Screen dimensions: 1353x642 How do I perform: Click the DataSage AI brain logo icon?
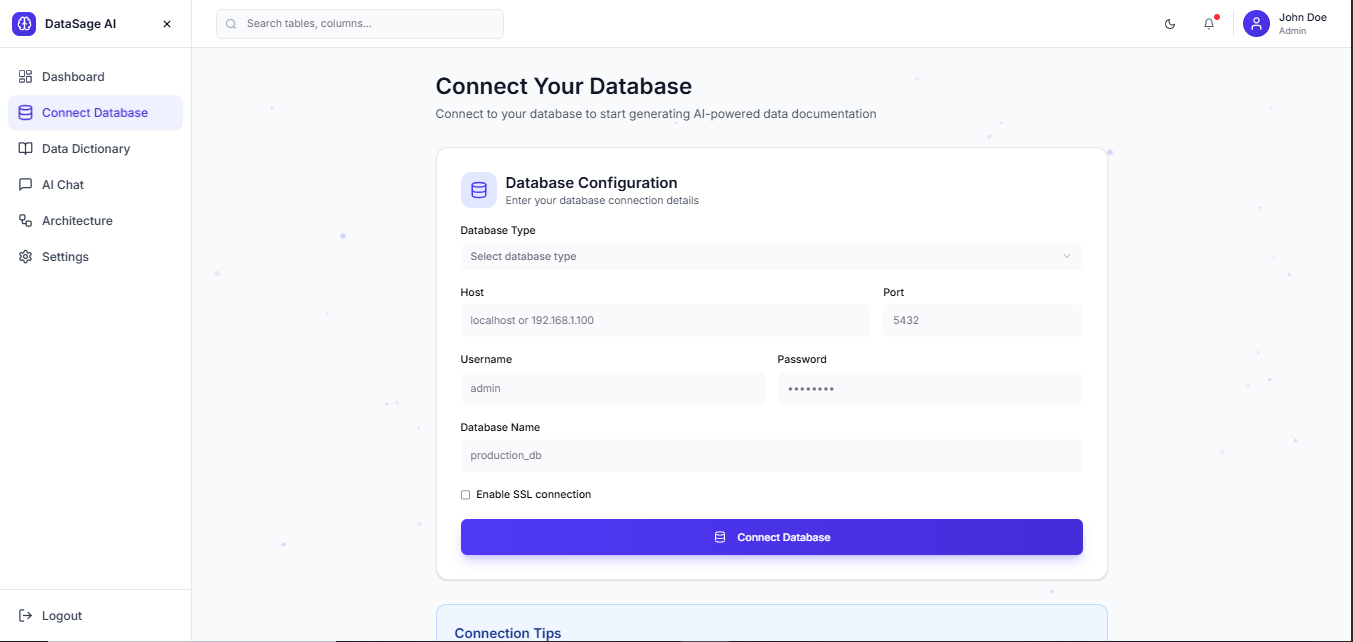tap(24, 24)
